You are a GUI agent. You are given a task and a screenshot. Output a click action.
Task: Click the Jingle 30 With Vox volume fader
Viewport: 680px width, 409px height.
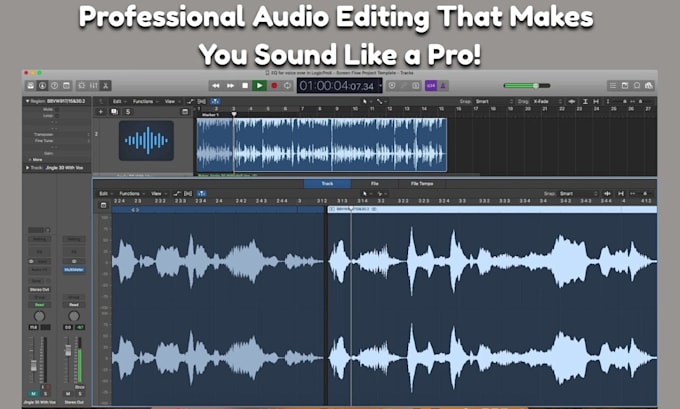click(x=33, y=365)
